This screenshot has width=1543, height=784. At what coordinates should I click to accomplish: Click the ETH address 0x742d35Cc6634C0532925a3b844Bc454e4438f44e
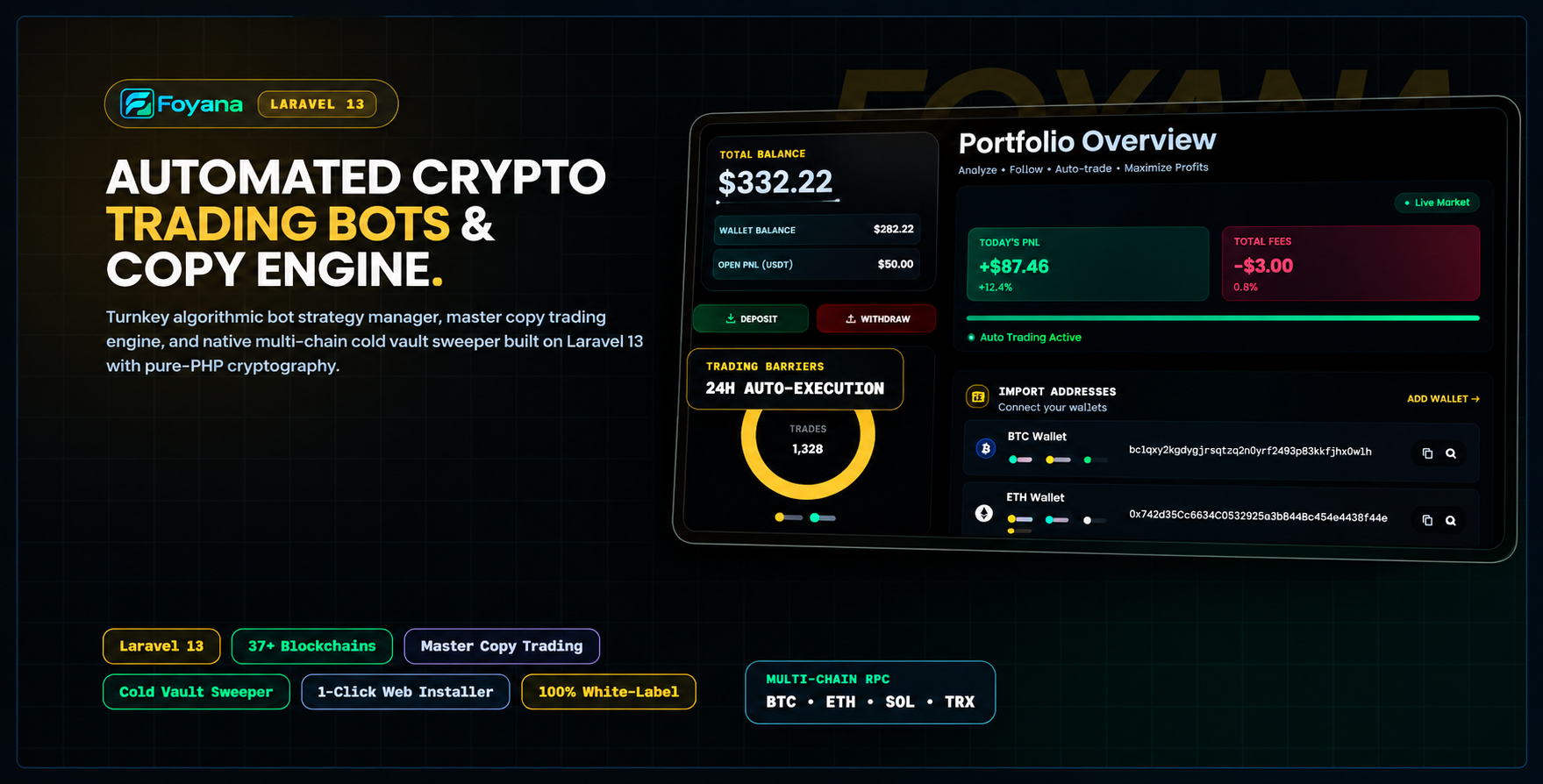pos(1258,516)
